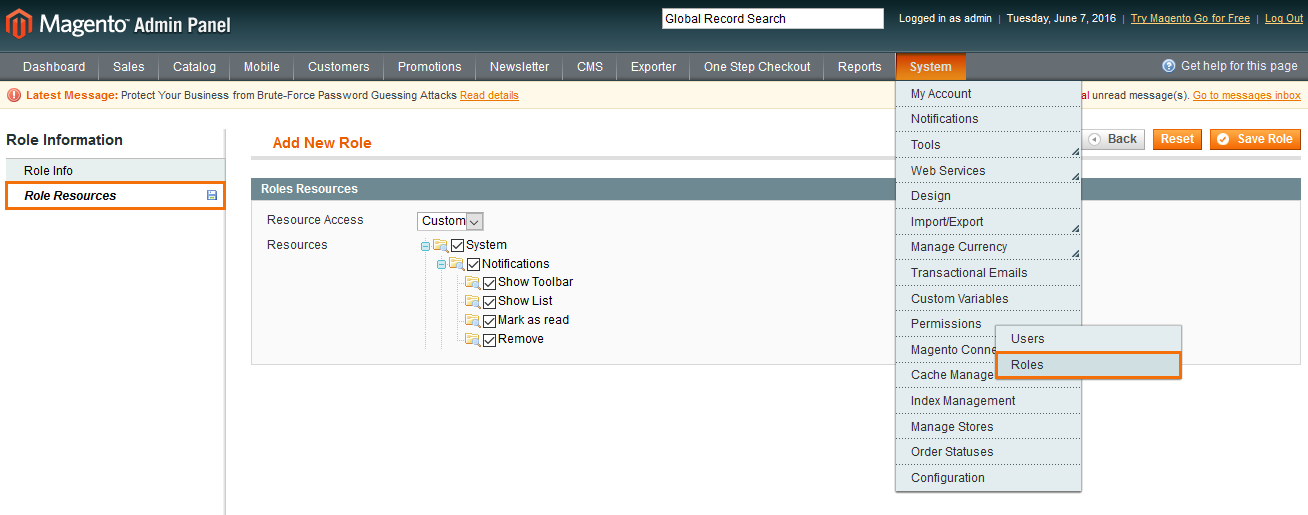Switch to the Role Resources tab

115,196
